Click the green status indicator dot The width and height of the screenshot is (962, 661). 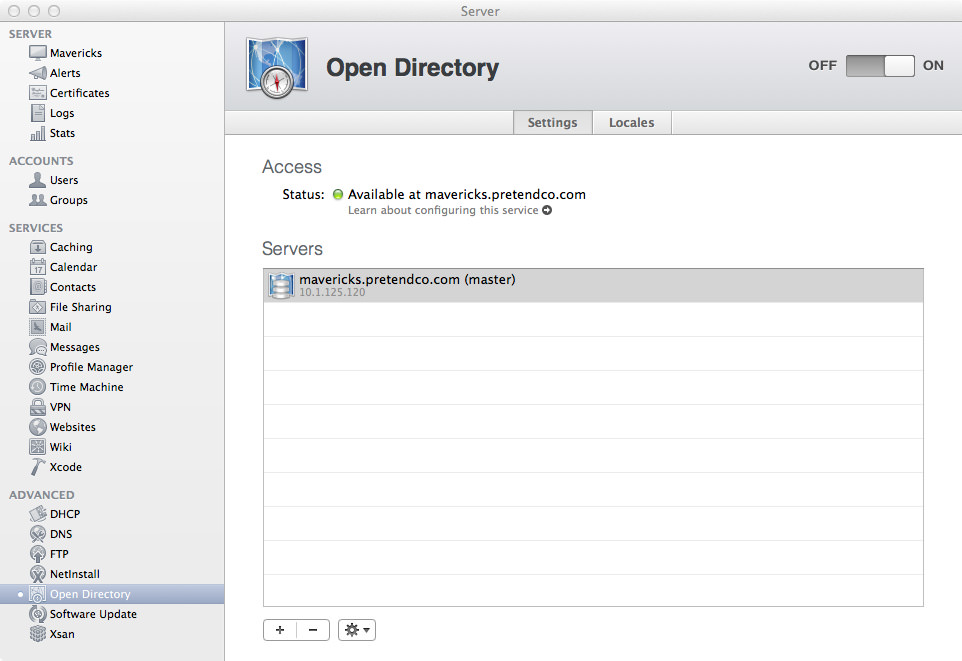tap(337, 195)
